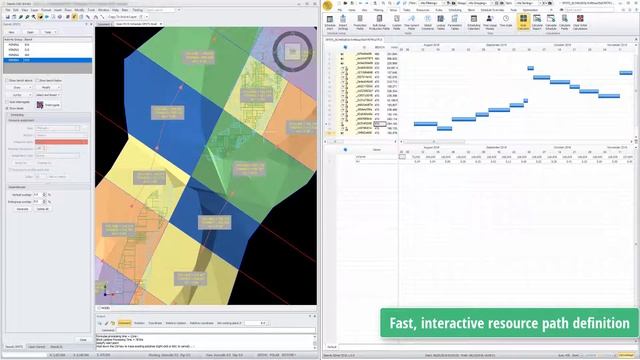
Task: Adjust Vertical overlap stepper
Action: [44, 195]
